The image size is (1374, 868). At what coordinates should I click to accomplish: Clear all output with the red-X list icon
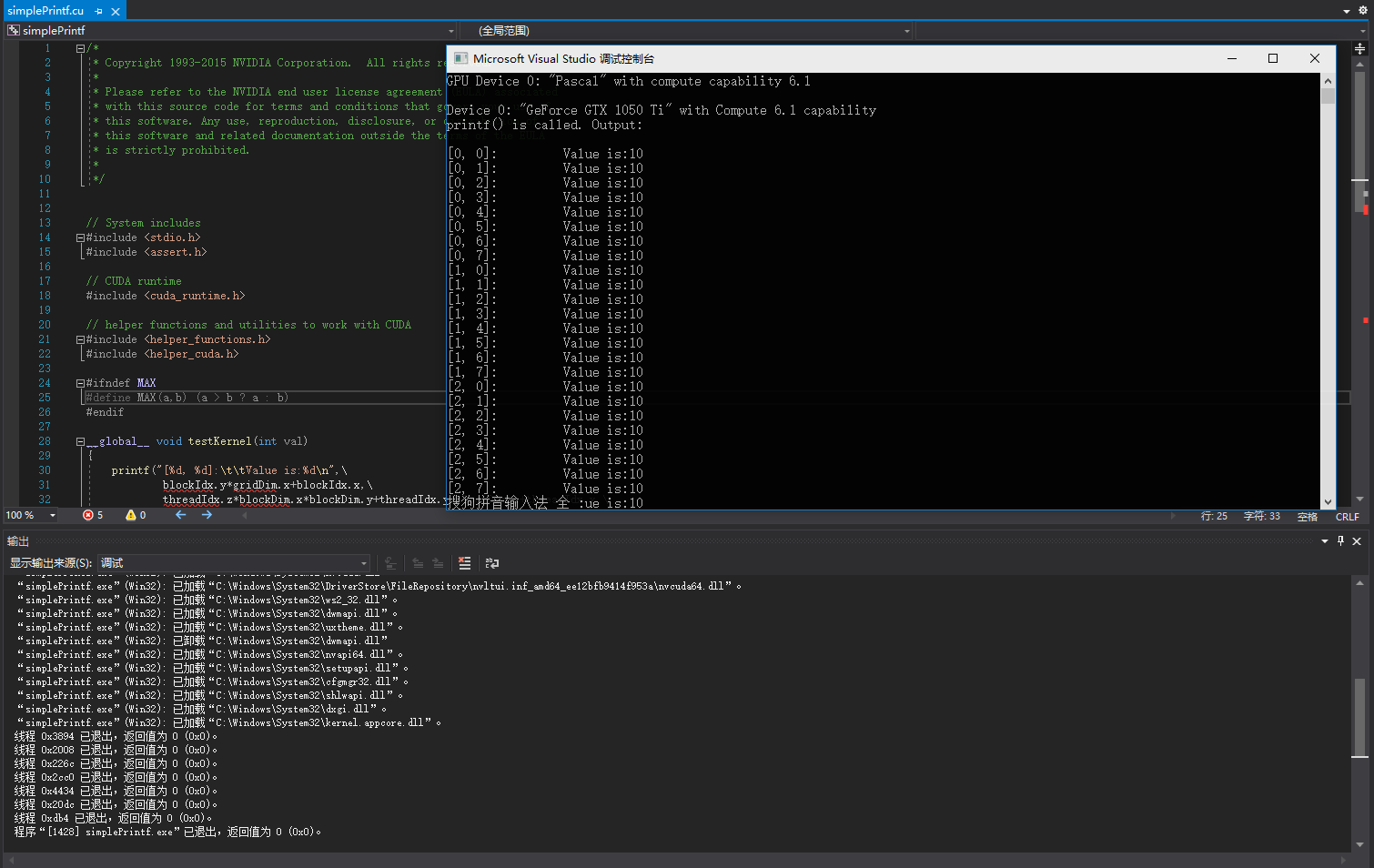465,563
